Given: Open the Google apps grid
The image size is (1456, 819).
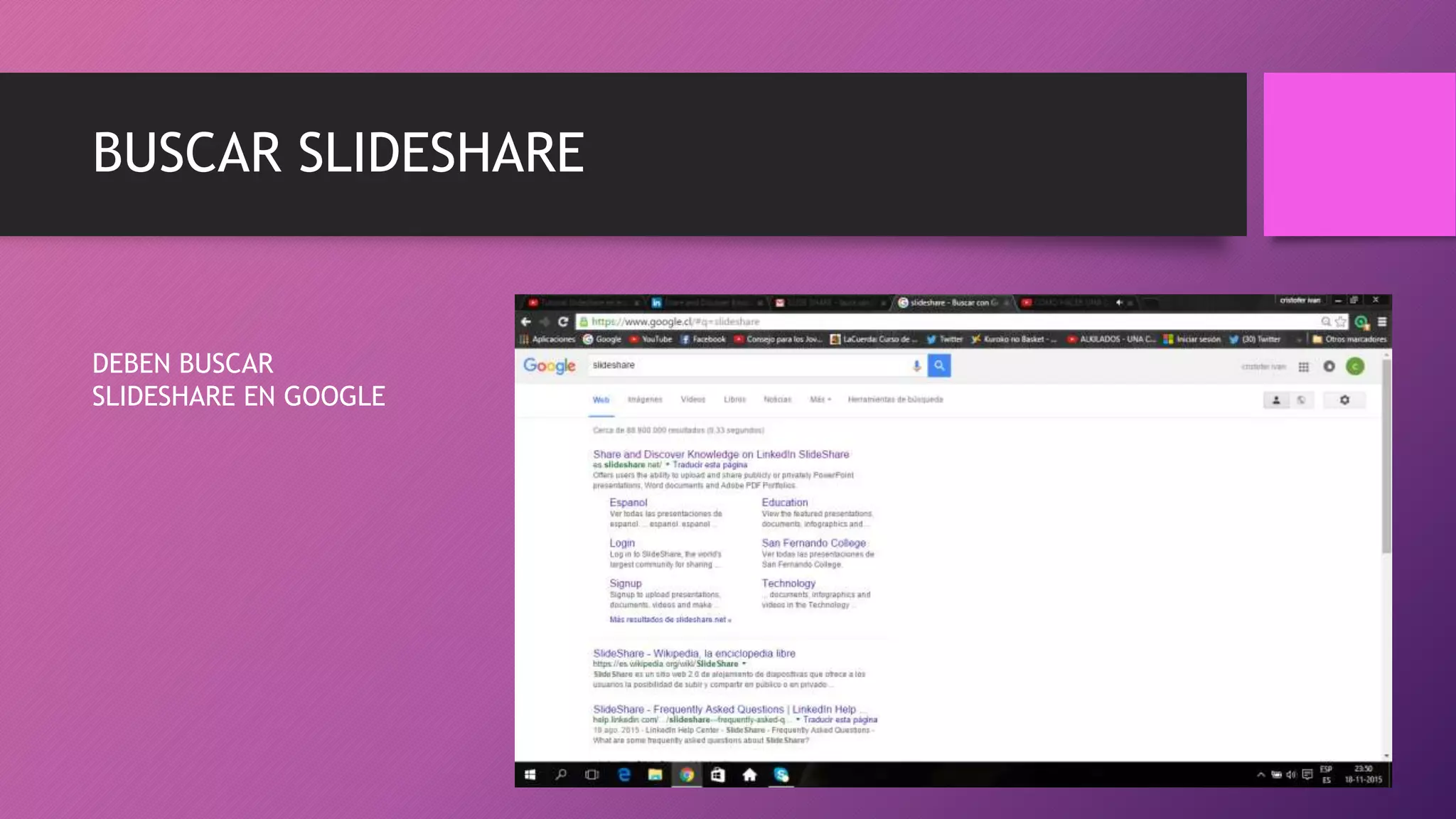Looking at the screenshot, I should (x=1303, y=367).
